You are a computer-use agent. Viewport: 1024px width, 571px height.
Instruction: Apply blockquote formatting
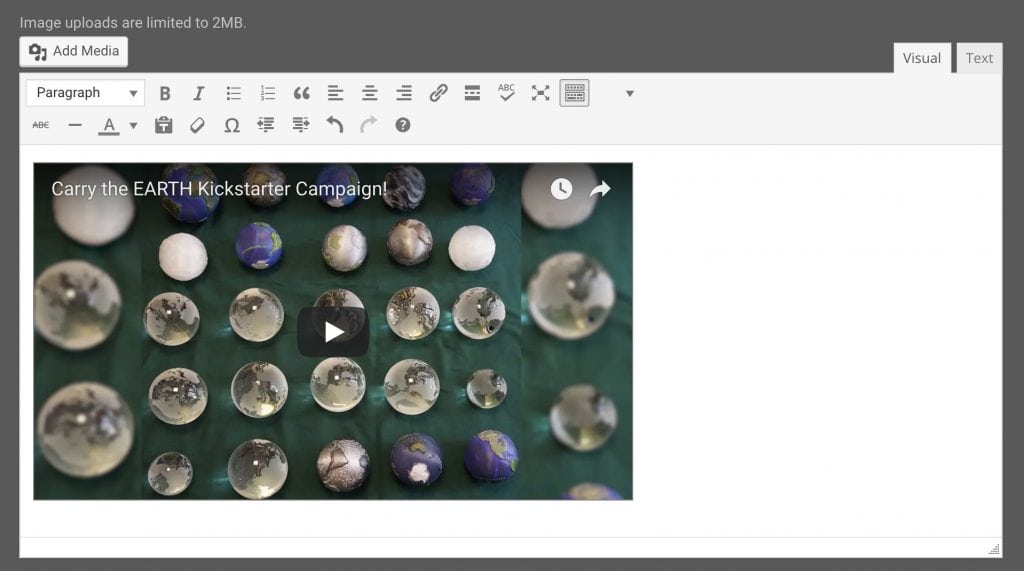pyautogui.click(x=301, y=93)
